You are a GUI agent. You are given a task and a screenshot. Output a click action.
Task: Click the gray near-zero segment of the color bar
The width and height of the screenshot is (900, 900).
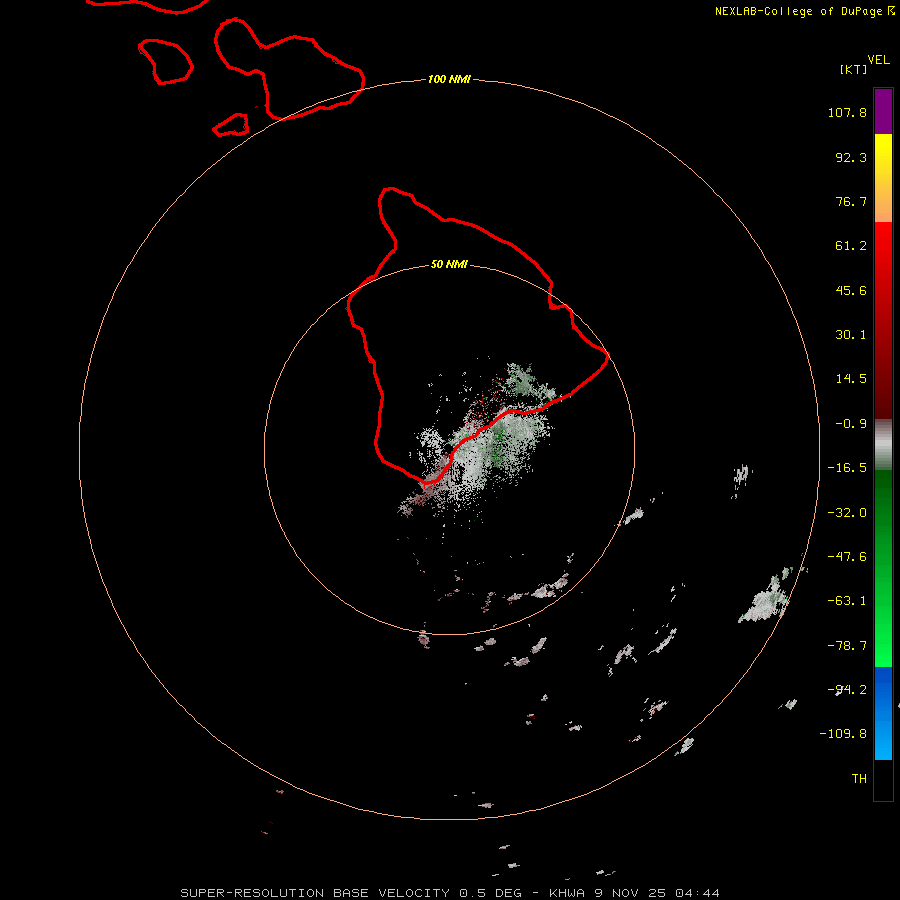[x=883, y=445]
